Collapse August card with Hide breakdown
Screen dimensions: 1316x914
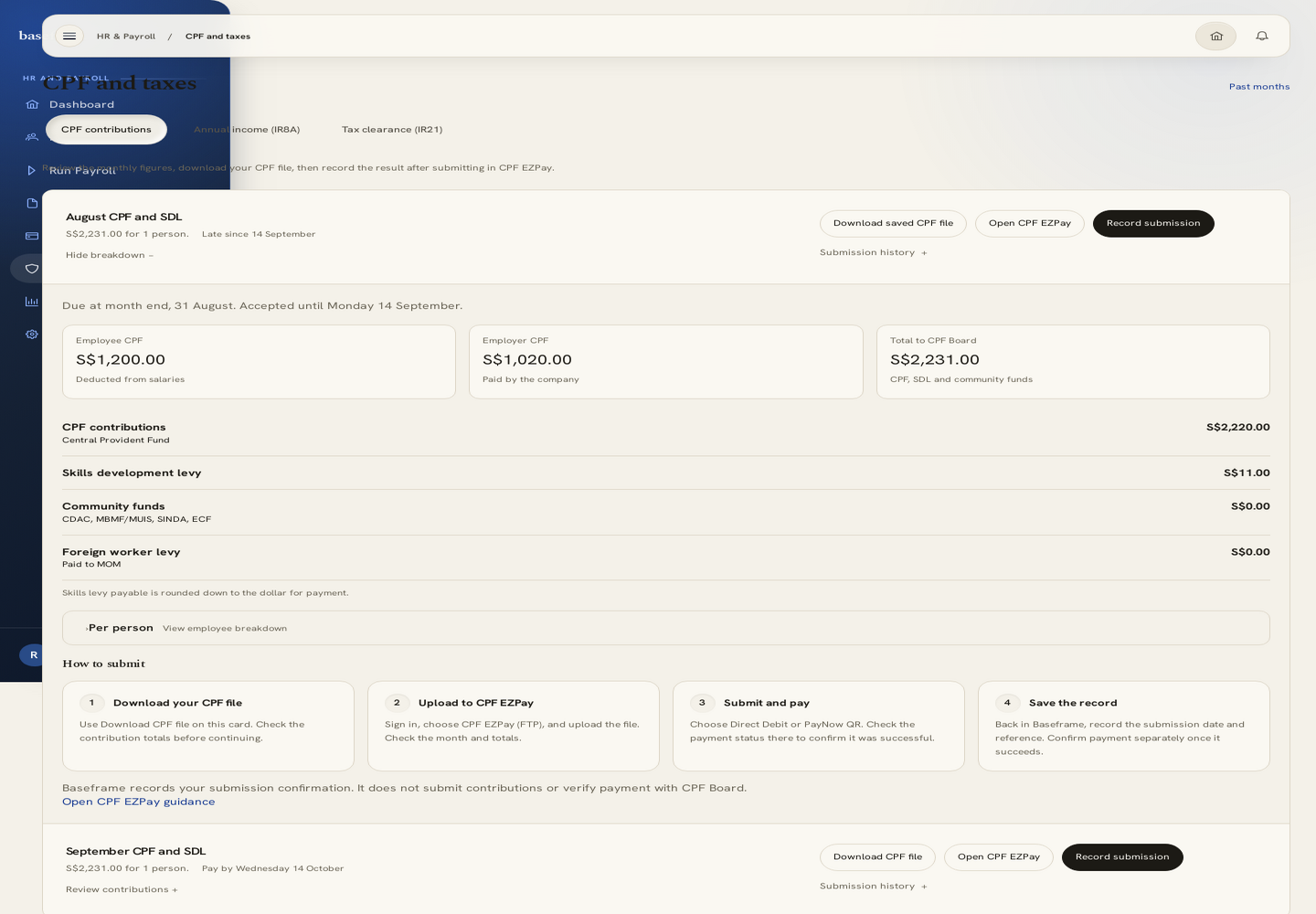[110, 255]
